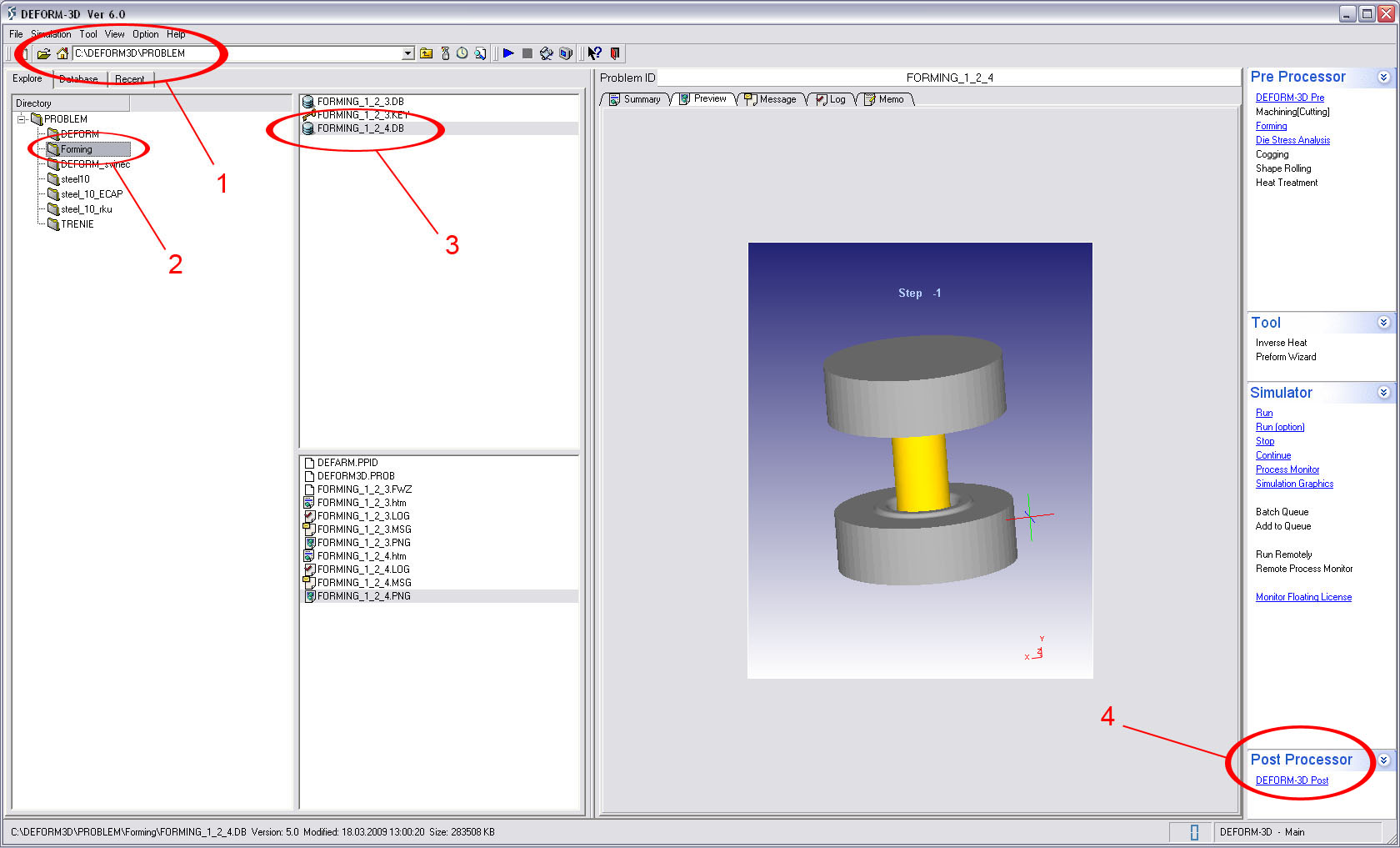Click the PROBLEM root folder icon

pos(36,119)
